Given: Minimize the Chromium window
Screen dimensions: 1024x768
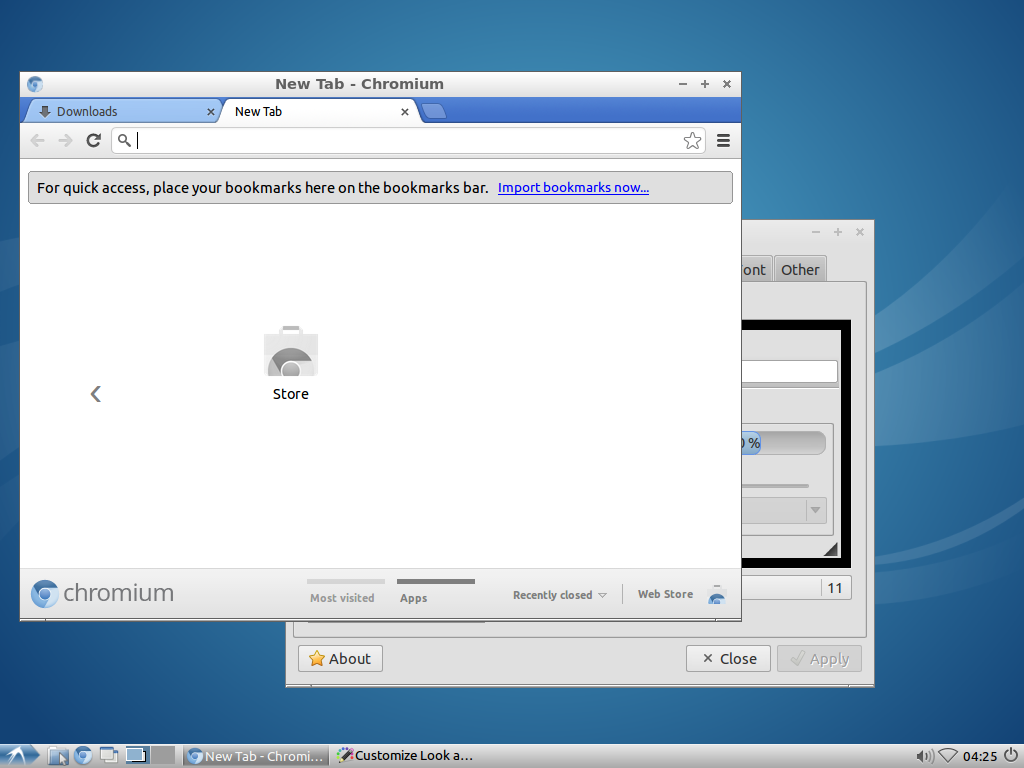Looking at the screenshot, I should (x=683, y=84).
